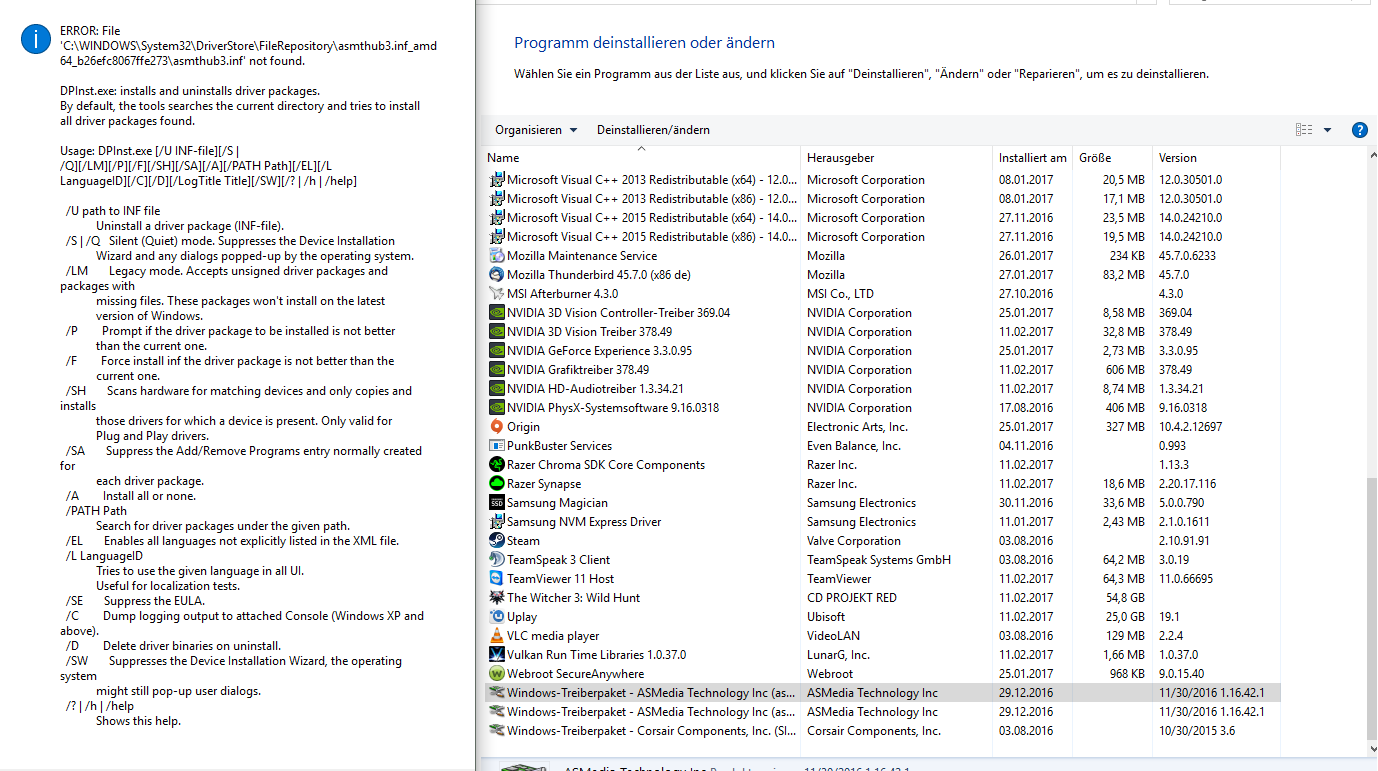Click the Vulkan Run Time Libraries icon

(x=497, y=655)
